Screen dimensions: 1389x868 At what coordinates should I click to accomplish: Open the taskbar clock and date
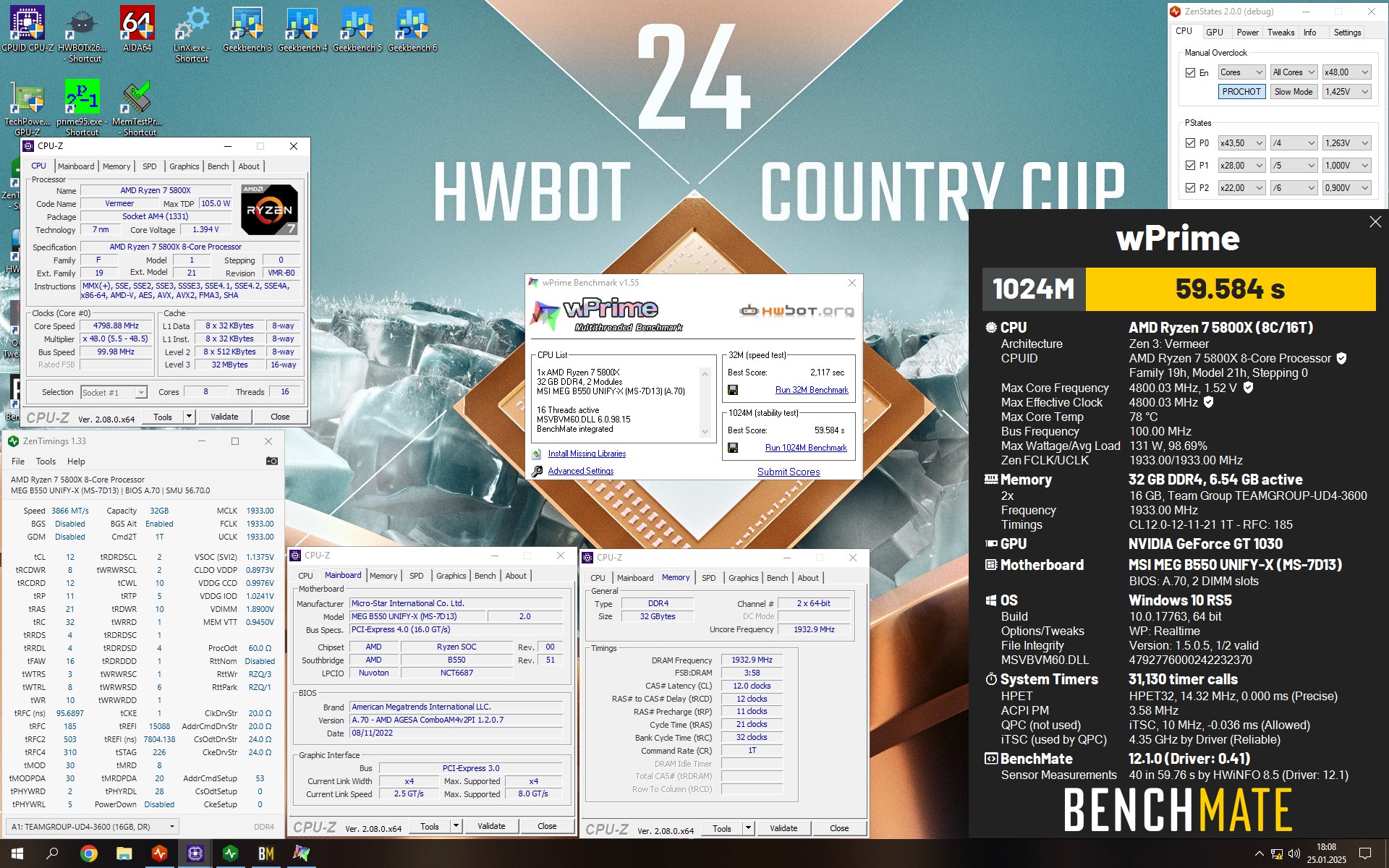click(x=1326, y=854)
